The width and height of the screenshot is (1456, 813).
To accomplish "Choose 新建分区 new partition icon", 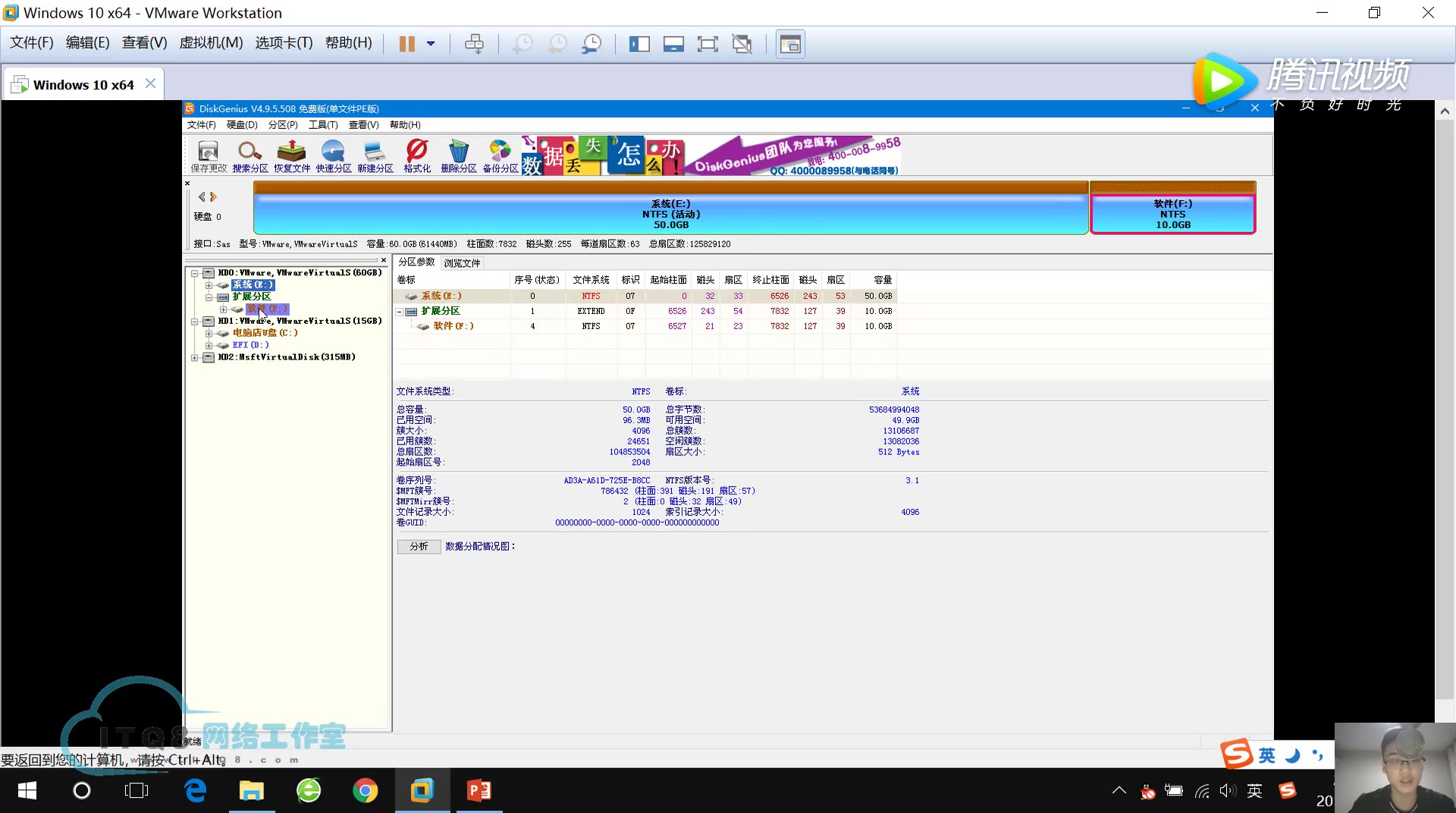I will 375,156.
